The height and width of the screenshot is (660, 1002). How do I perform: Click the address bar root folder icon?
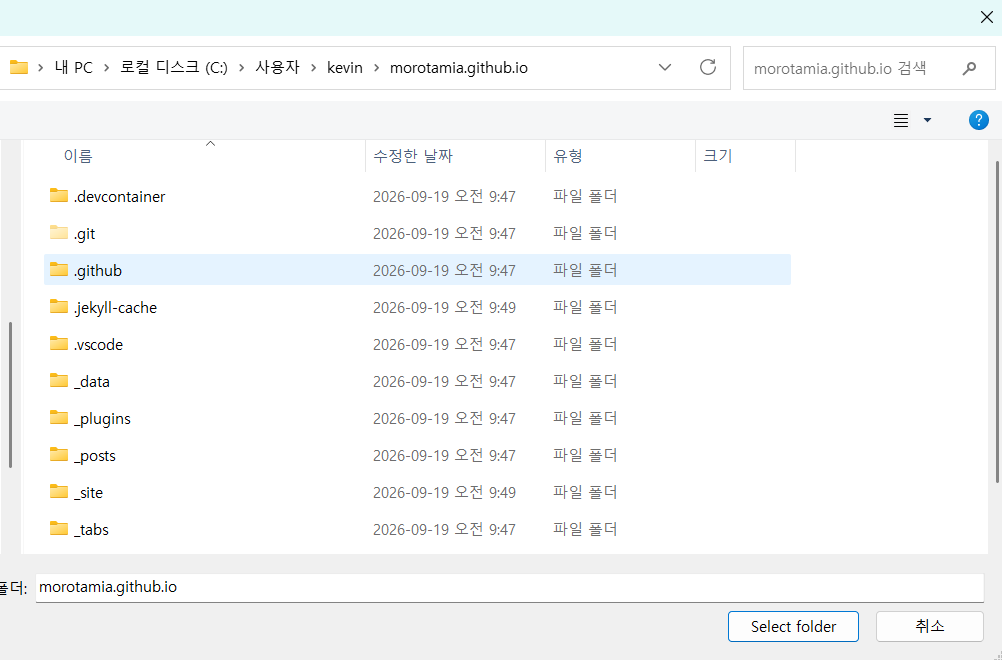[x=19, y=67]
